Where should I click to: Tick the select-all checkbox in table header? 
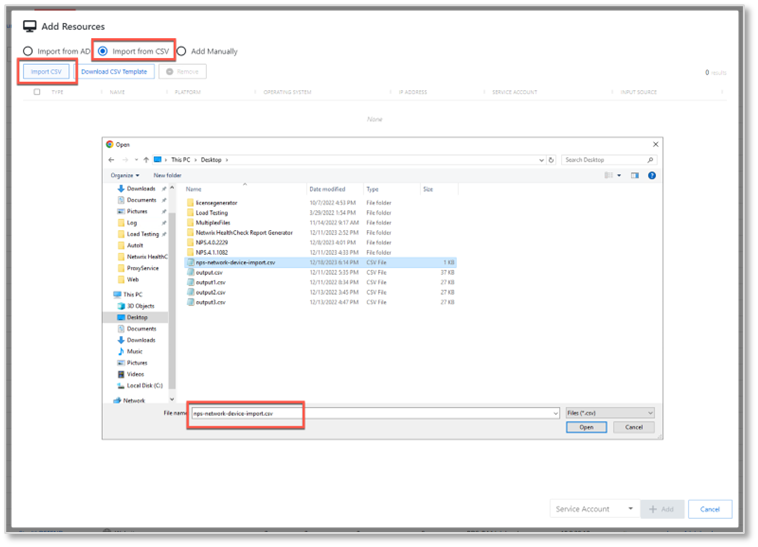coord(37,92)
